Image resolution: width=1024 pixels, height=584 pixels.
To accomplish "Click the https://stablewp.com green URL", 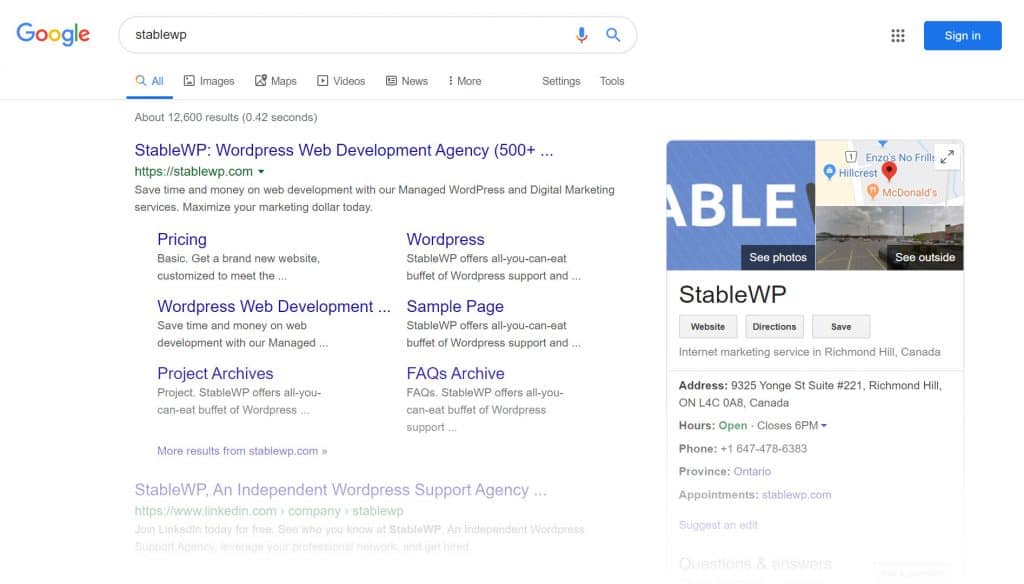I will pyautogui.click(x=193, y=171).
